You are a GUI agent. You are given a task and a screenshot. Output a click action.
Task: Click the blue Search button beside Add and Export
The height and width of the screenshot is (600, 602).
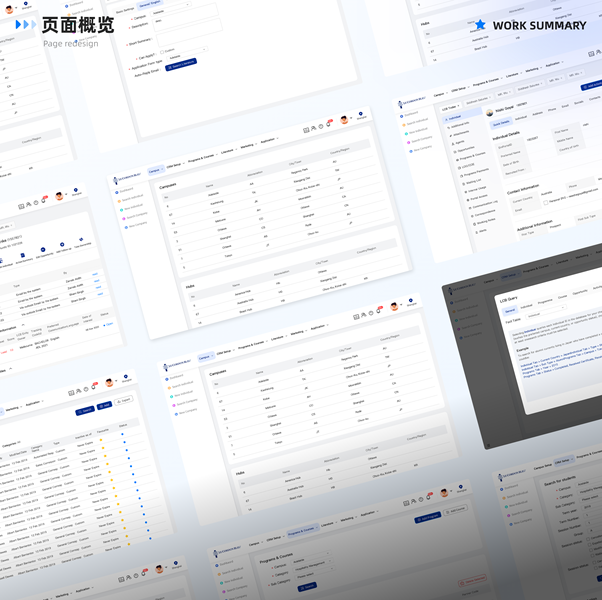pyautogui.click(x=85, y=410)
